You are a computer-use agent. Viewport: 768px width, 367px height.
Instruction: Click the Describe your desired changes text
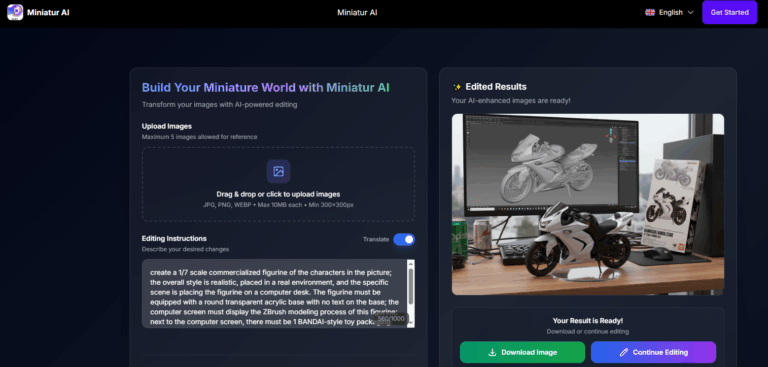coord(185,249)
